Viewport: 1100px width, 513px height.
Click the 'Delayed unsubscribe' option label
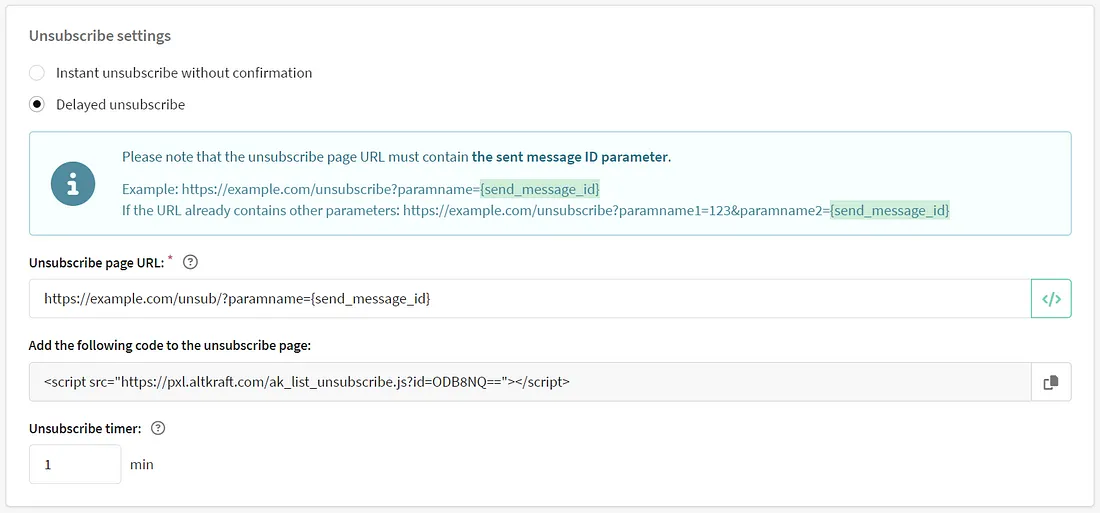(x=121, y=105)
